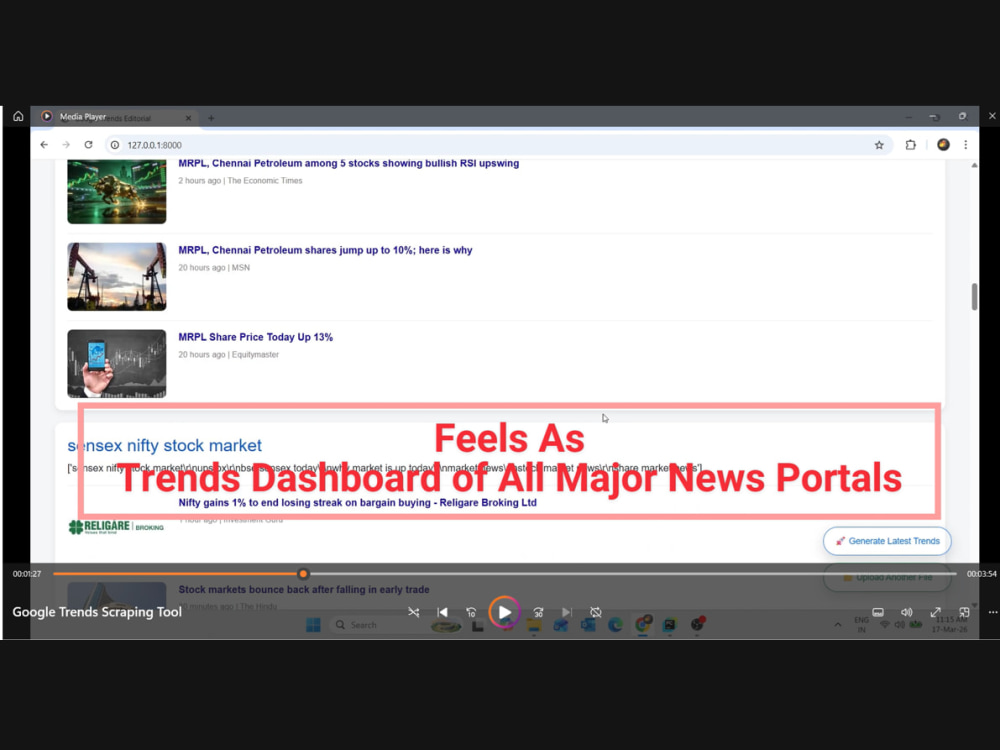Open MRPL shares jump up to 10% article
The image size is (1000, 750).
[325, 250]
